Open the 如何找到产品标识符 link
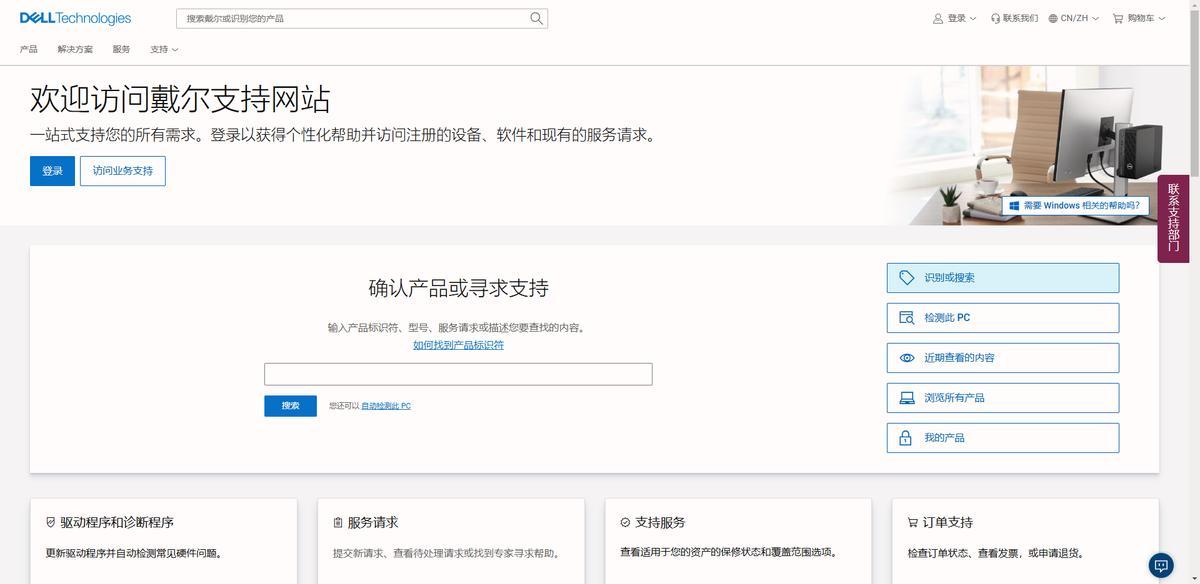The height and width of the screenshot is (584, 1200). pos(458,345)
